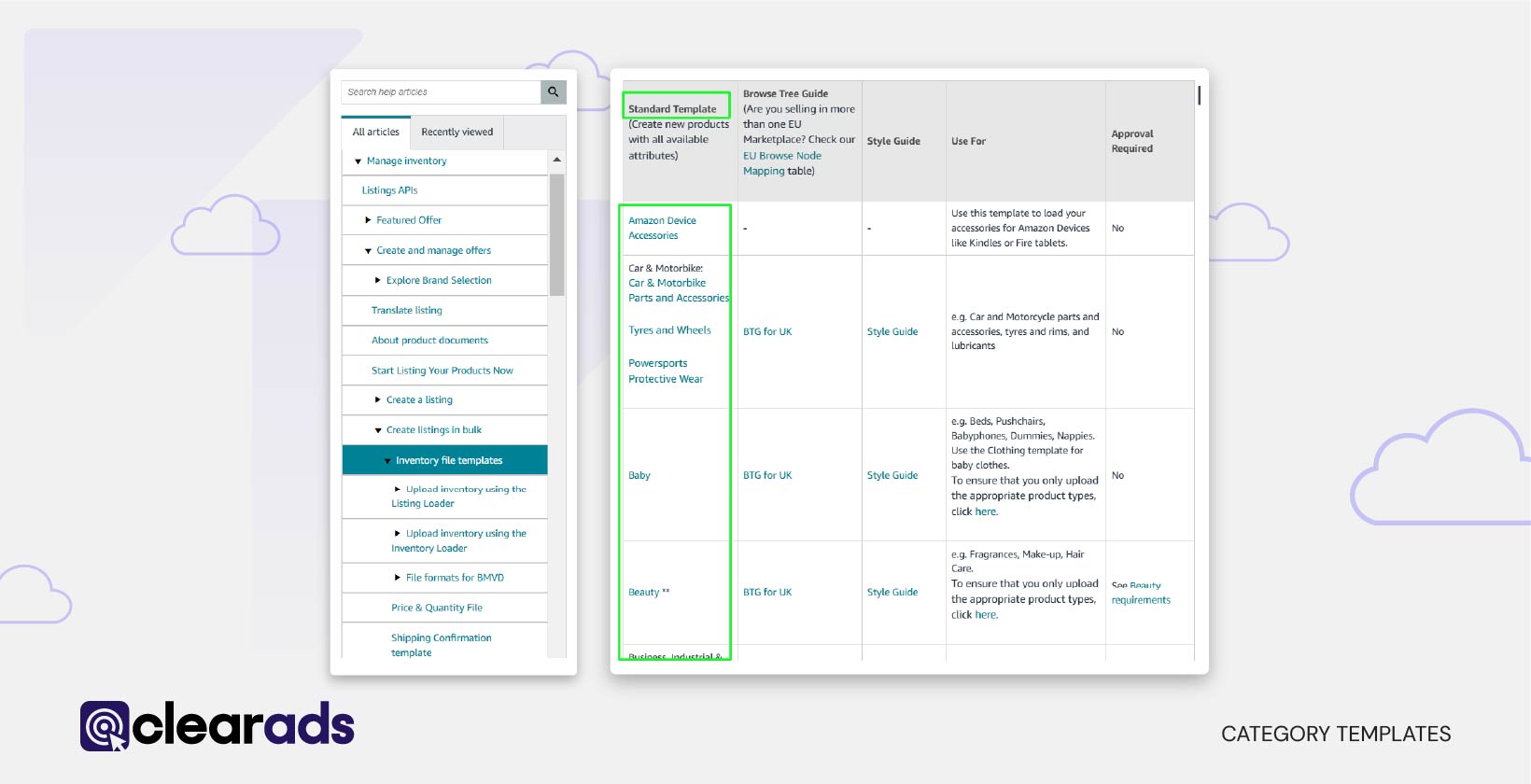Open the Create a listing article
This screenshot has width=1531, height=784.
pos(419,399)
